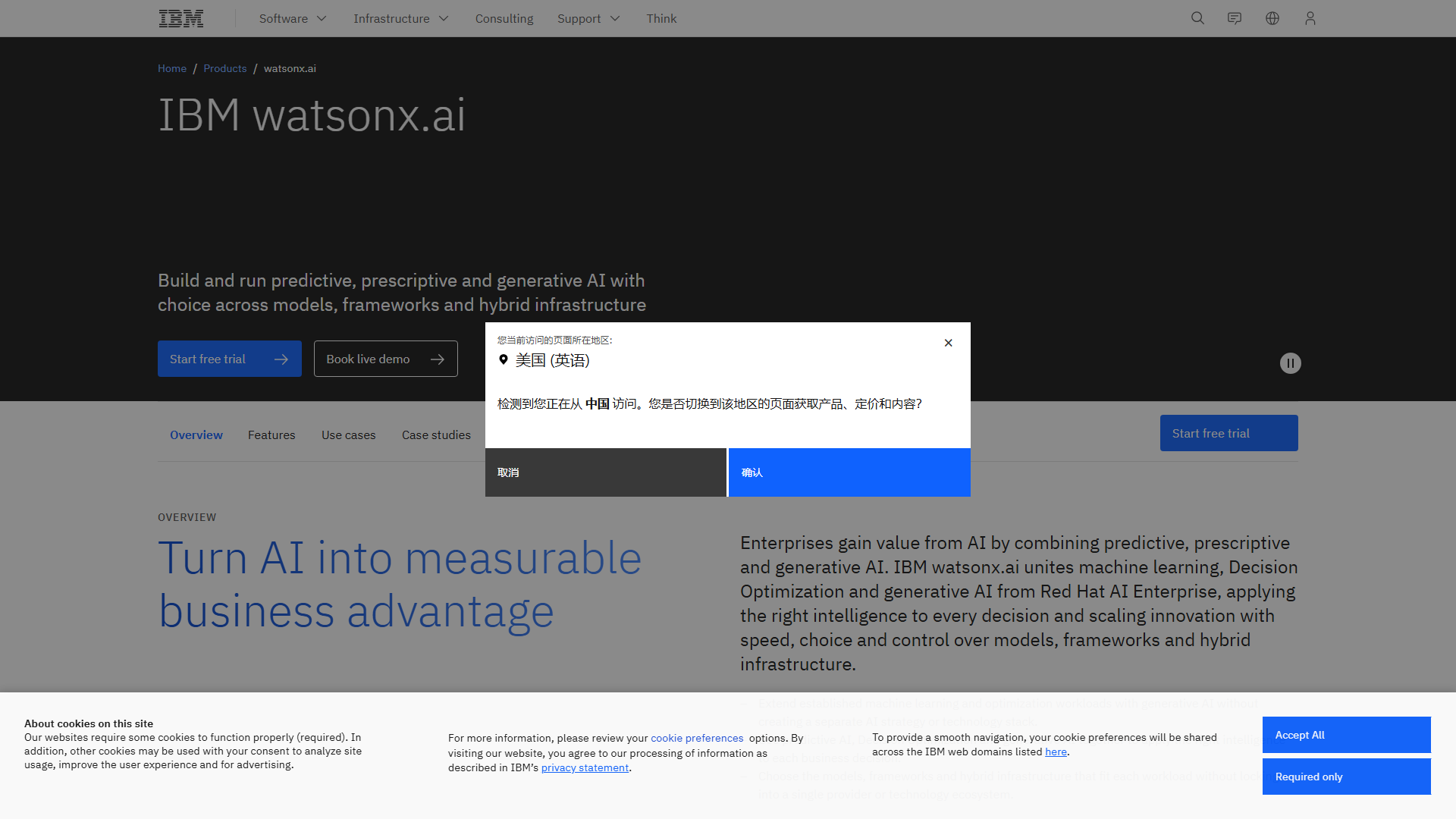Open the IBM web domains 'here' link
This screenshot has width=1456, height=819.
[1056, 752]
